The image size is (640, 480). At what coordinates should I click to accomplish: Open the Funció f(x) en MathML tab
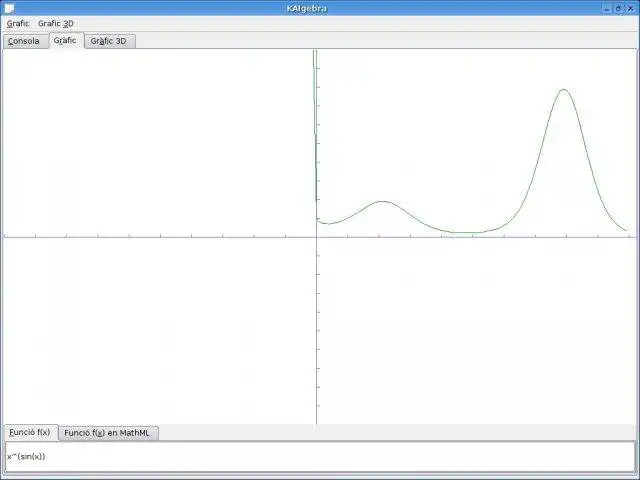point(107,433)
